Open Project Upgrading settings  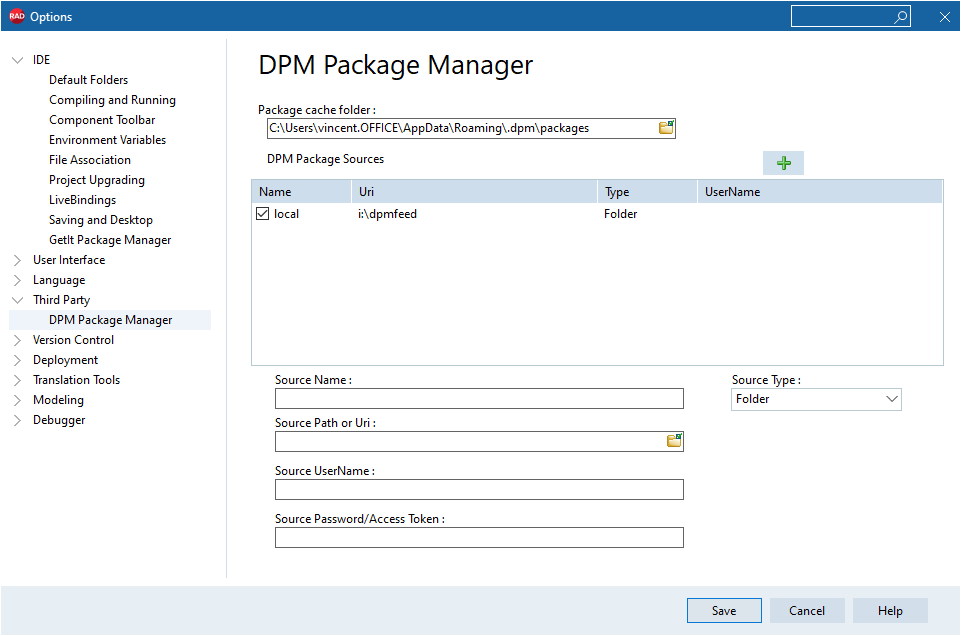coord(97,180)
